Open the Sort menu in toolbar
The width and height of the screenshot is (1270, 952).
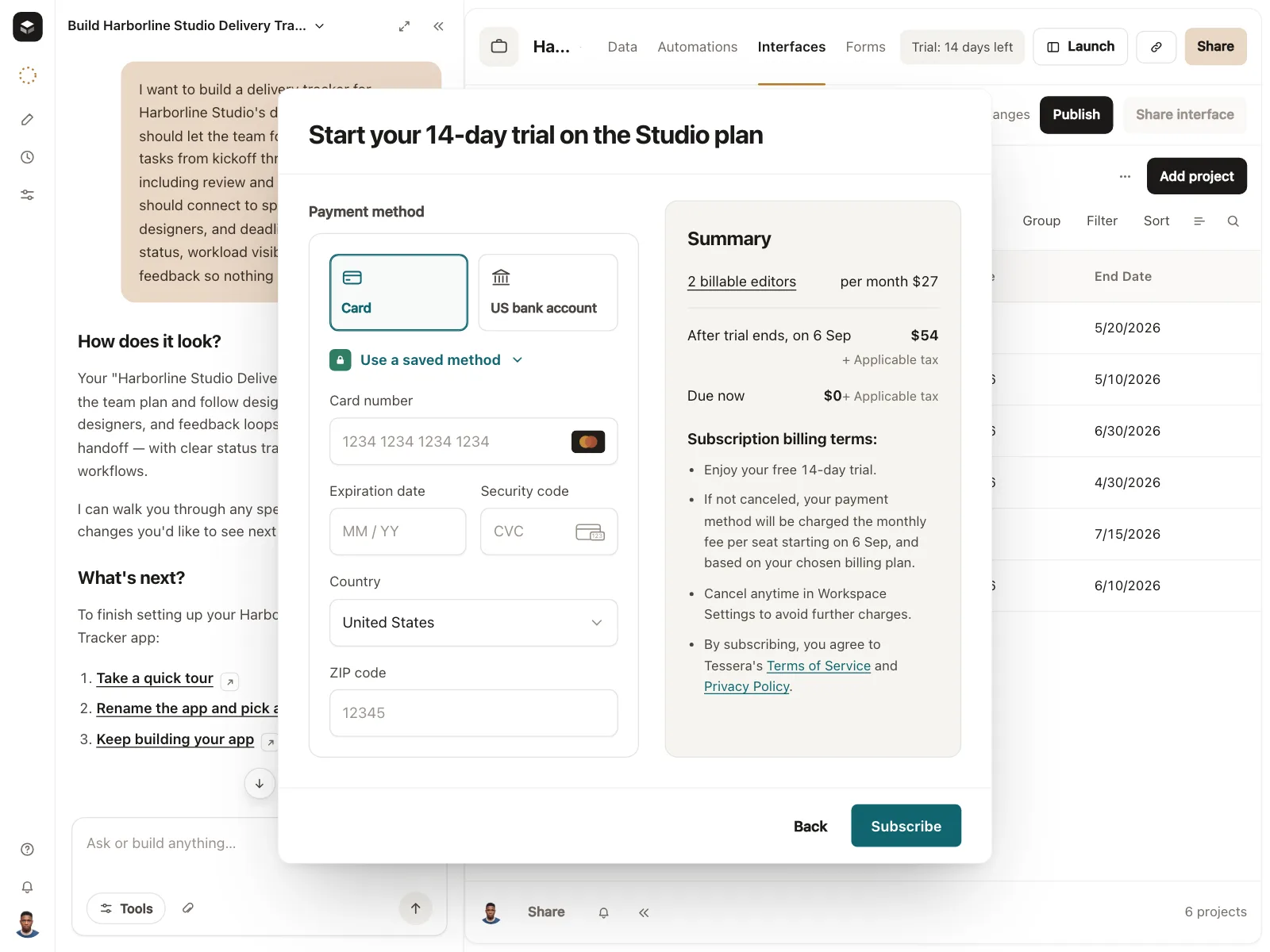click(1156, 221)
